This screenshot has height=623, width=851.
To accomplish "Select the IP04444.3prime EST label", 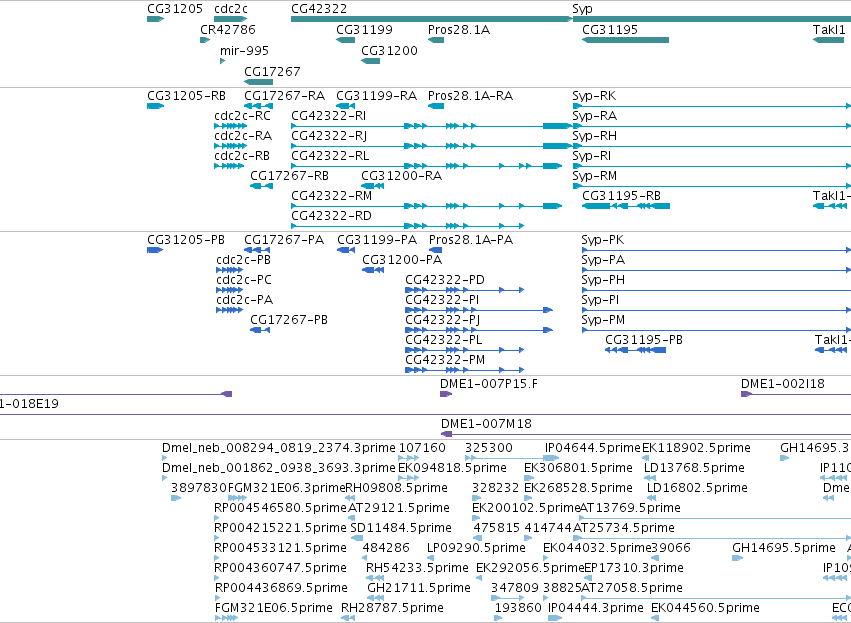I will (596, 608).
